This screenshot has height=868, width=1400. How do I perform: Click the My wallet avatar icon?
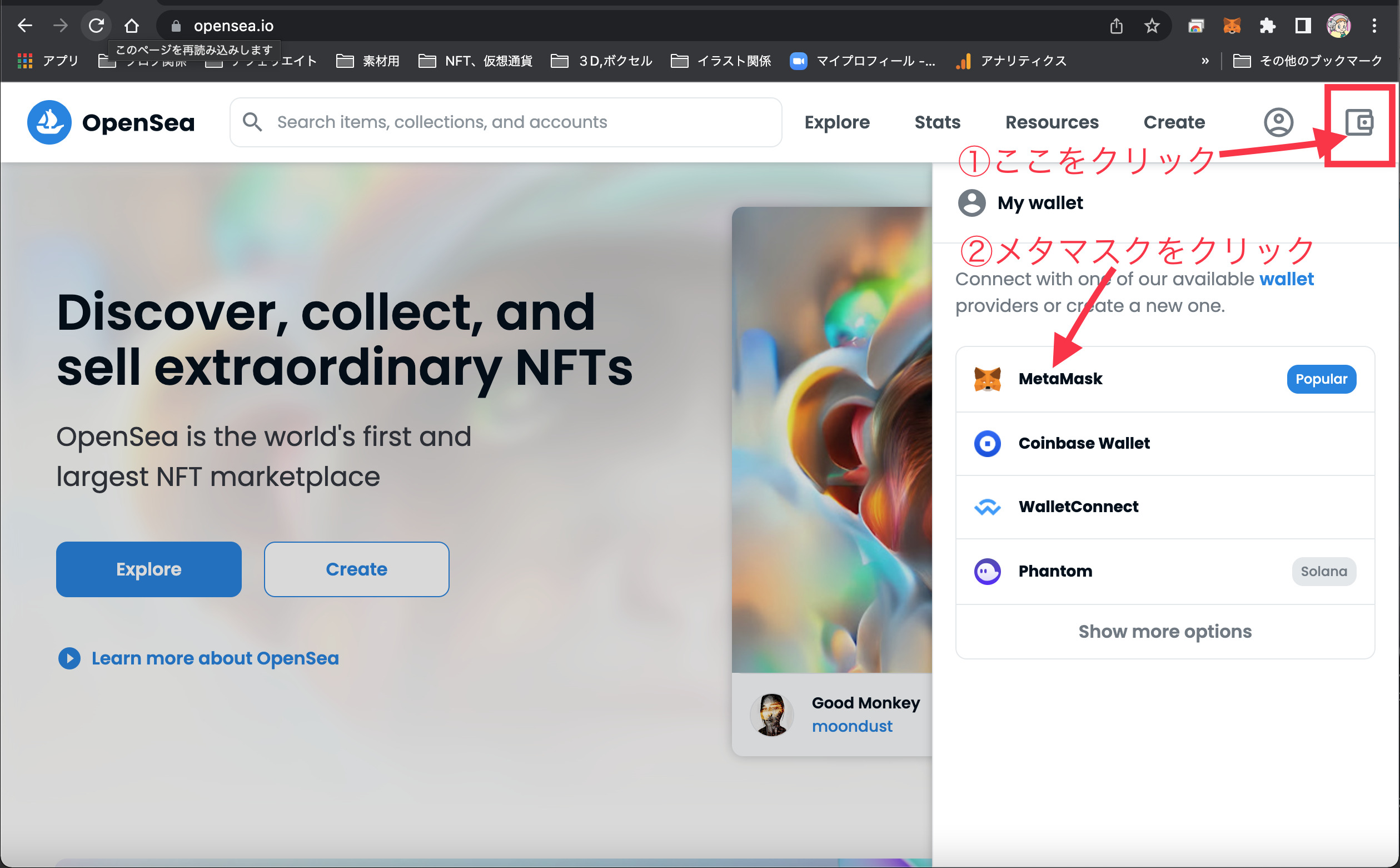coord(971,202)
